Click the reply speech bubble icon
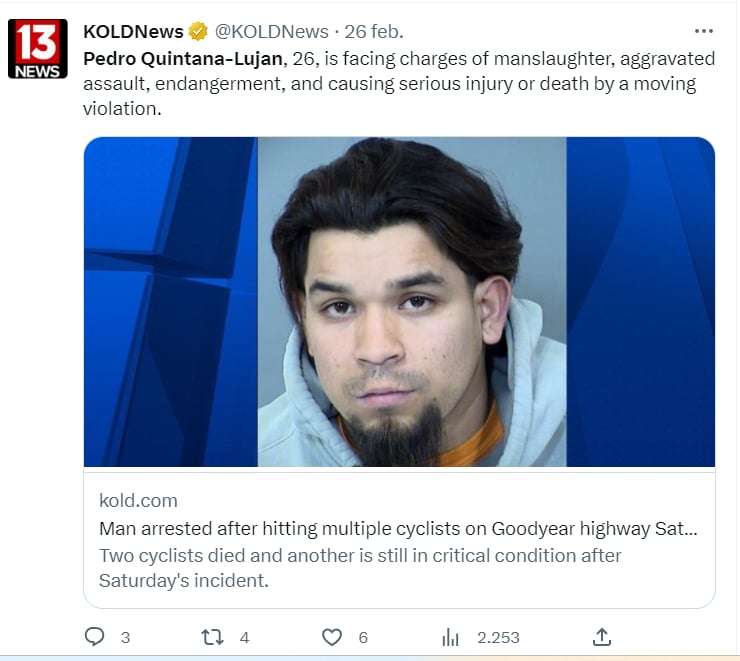This screenshot has width=740, height=661. pyautogui.click(x=94, y=637)
